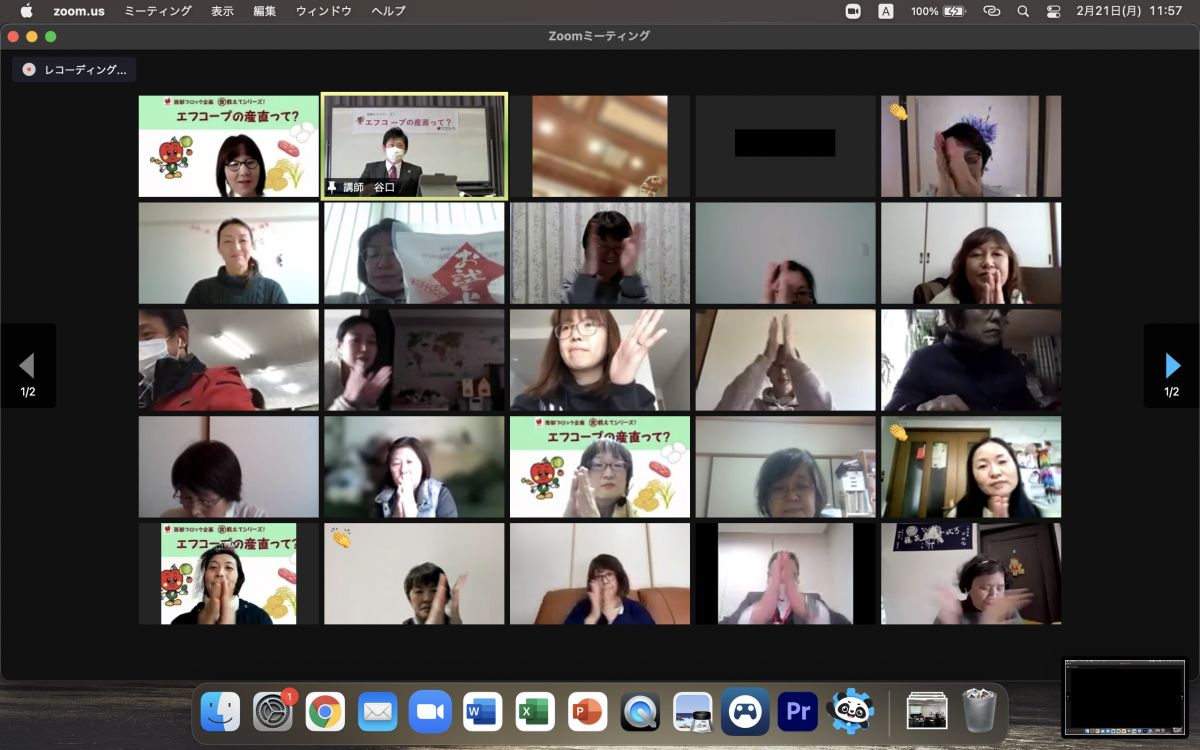Click the 100% battery status icon
Screen dimensions: 1200x750
[x=938, y=11]
